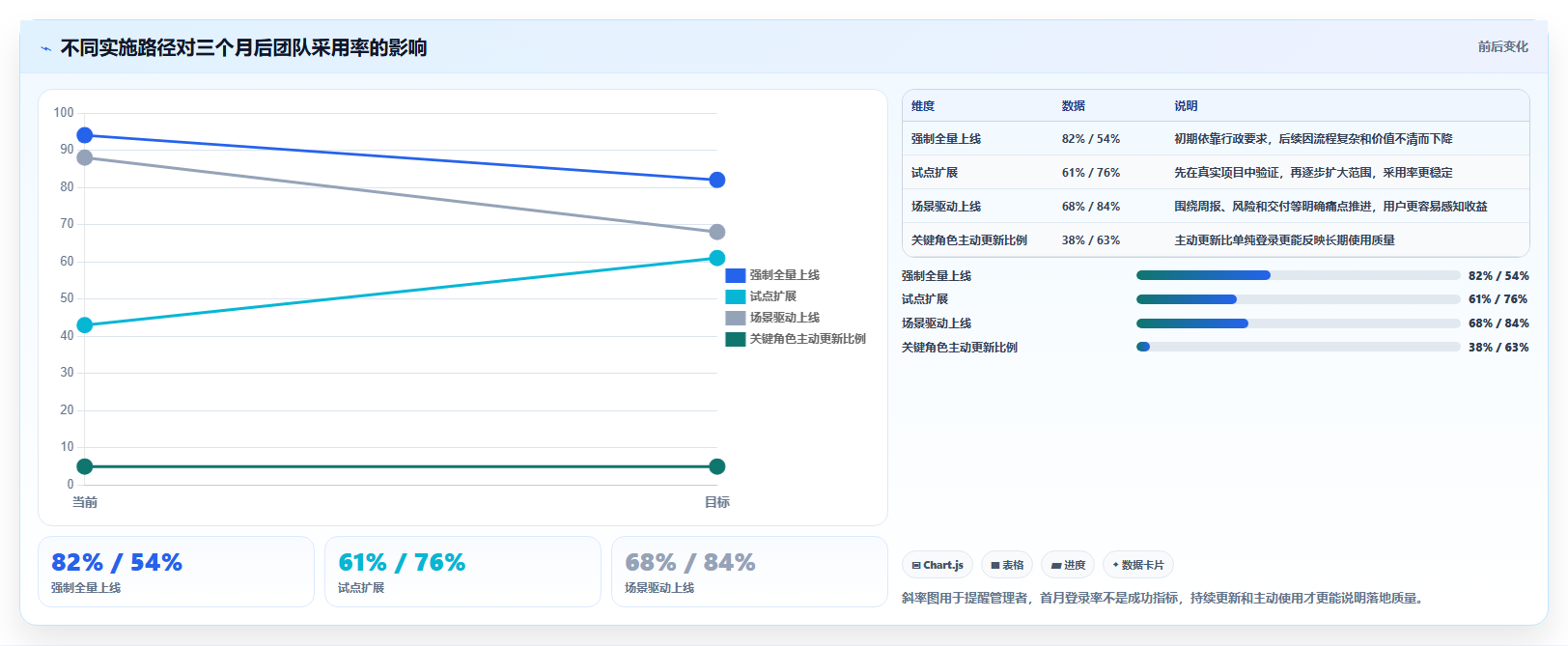The image size is (1568, 646).
Task: Open the Chart.js chip
Action: (x=938, y=565)
